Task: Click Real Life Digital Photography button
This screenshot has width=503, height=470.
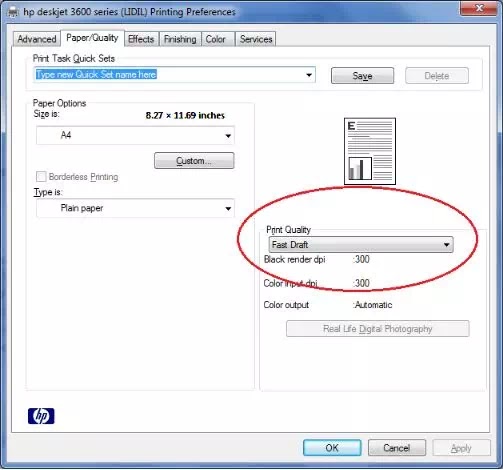Action: pyautogui.click(x=378, y=329)
